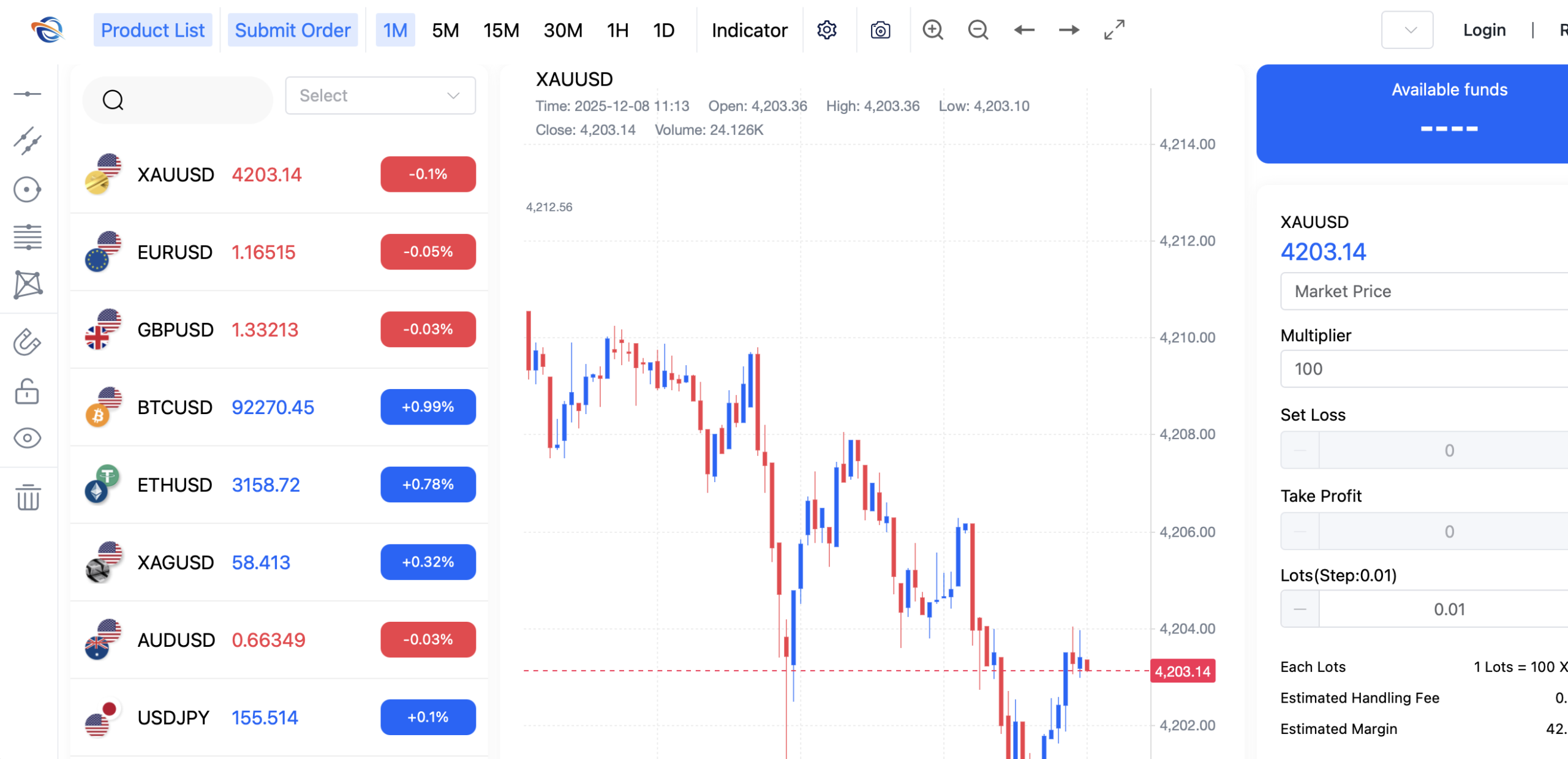Select the horizontal line drawing tool

coord(28,93)
